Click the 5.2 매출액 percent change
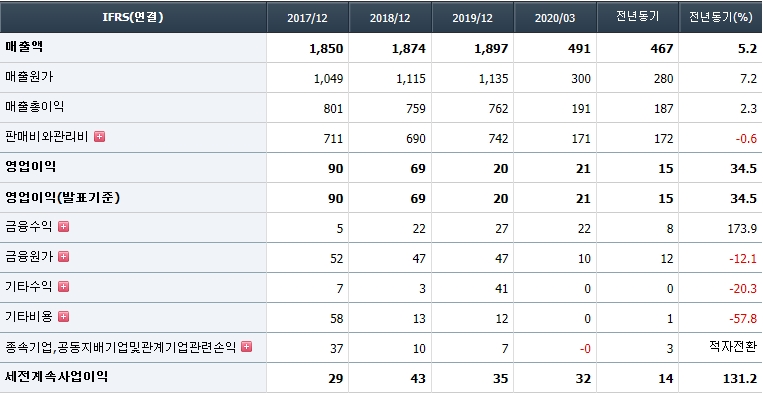Screen dimensions: 763x393 [747, 49]
